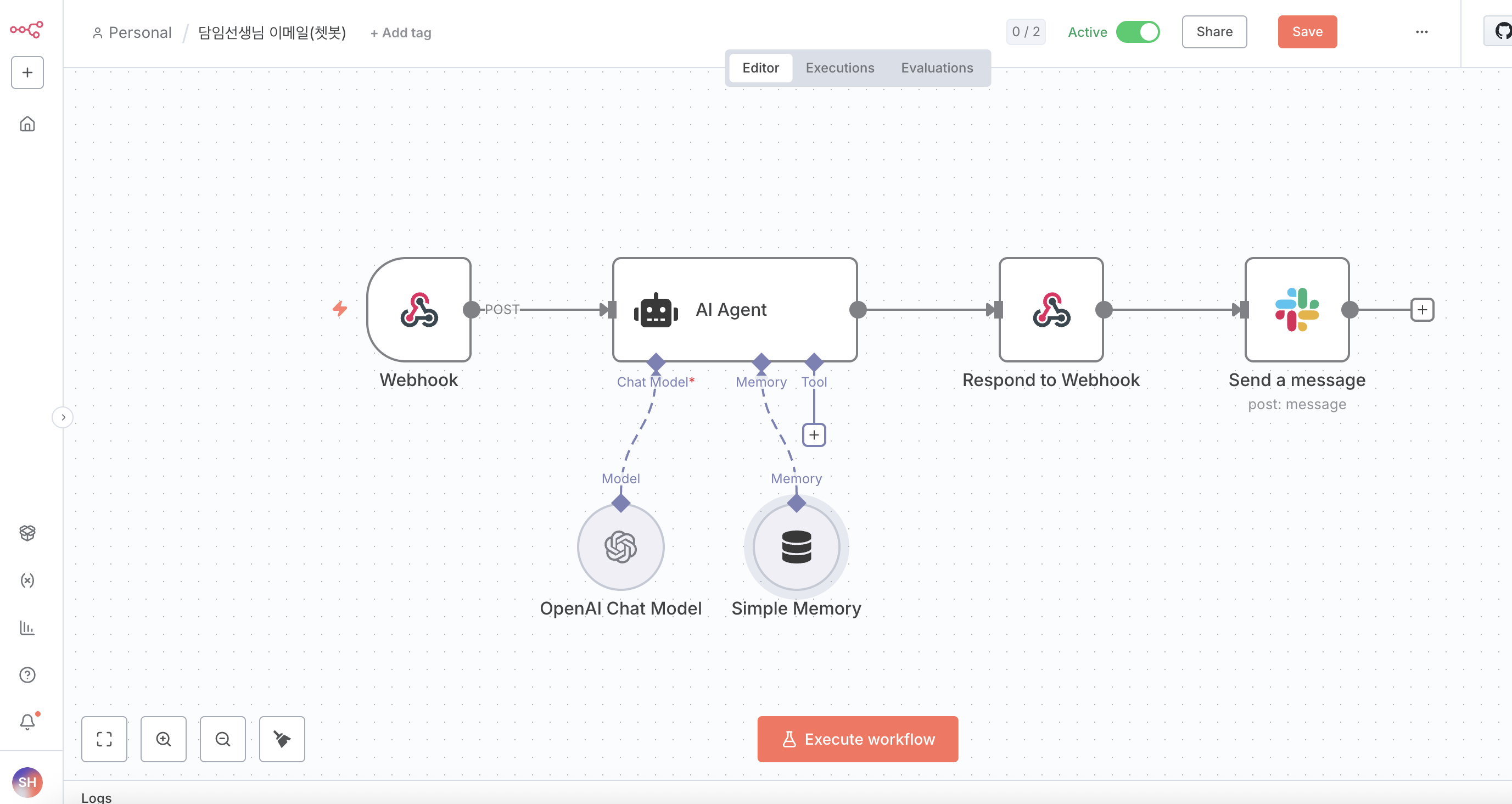Add a node after Send a message
The image size is (1512, 804).
1422,310
